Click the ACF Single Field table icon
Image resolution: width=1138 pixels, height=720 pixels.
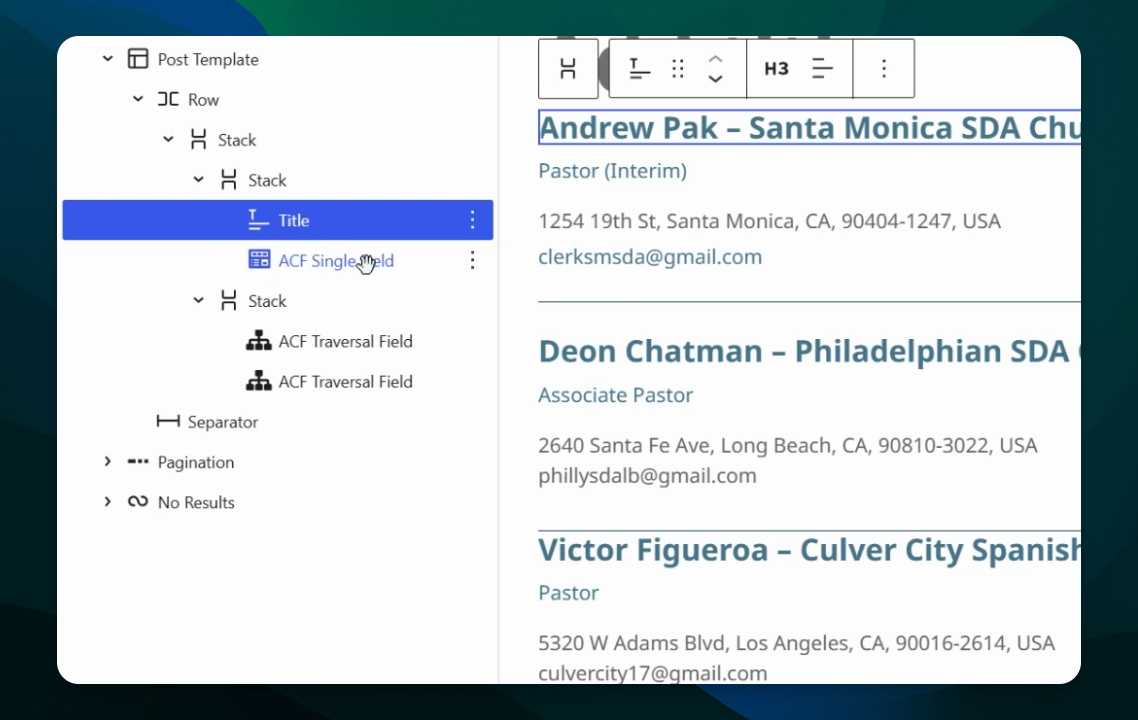[x=259, y=260]
